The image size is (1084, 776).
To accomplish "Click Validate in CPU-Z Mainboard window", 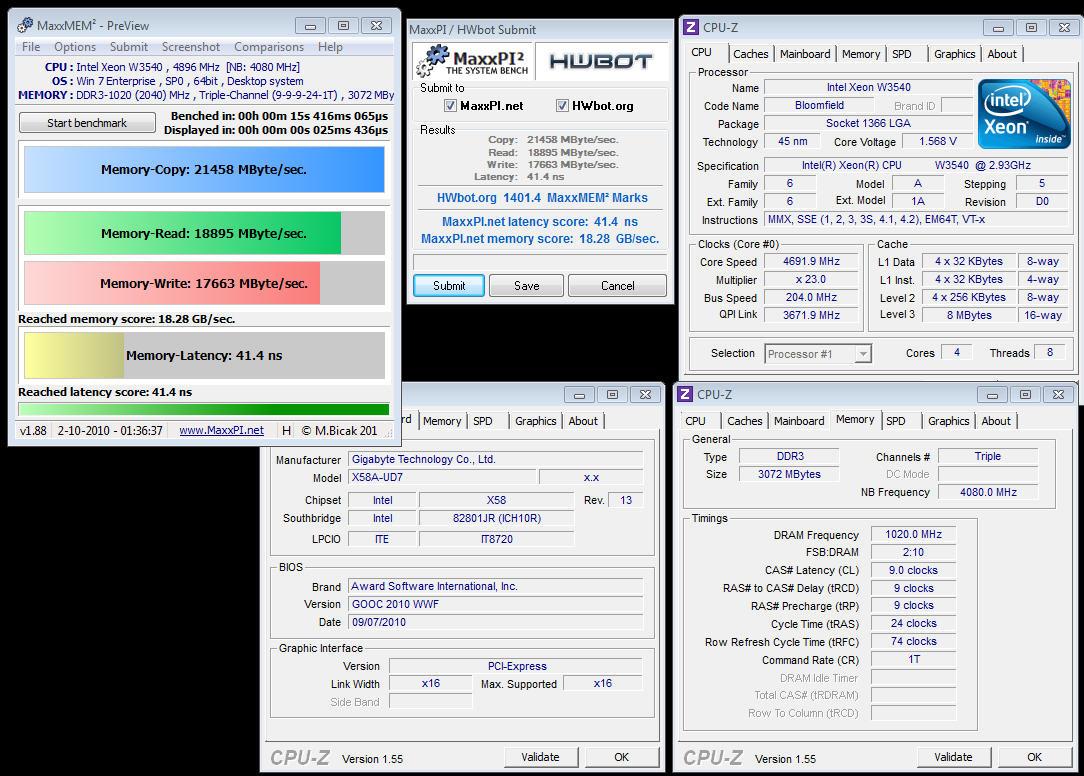I will pyautogui.click(x=540, y=757).
